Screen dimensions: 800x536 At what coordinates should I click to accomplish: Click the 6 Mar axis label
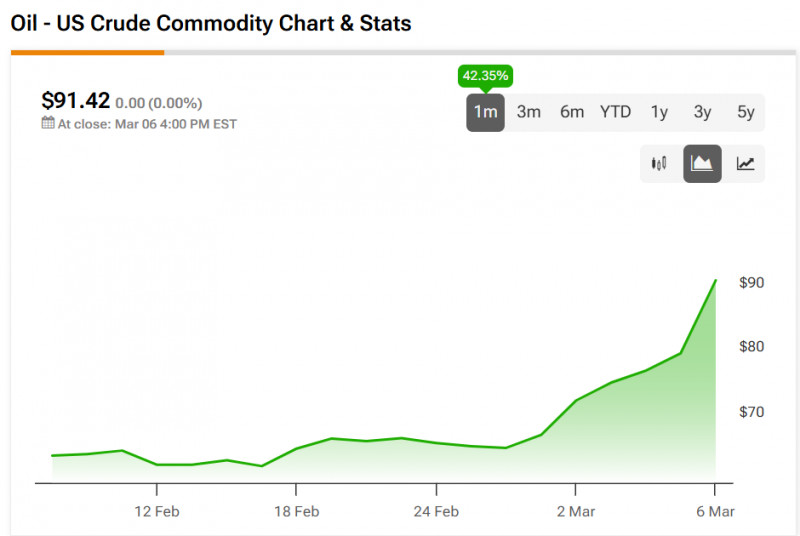[x=715, y=512]
